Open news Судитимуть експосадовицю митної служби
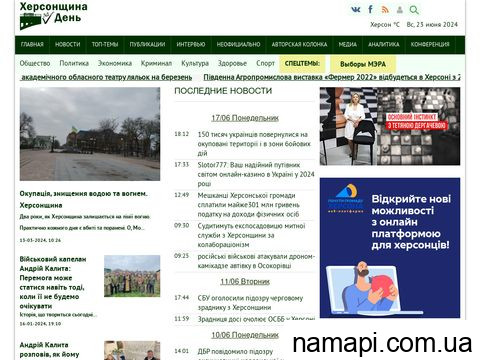 251,235
